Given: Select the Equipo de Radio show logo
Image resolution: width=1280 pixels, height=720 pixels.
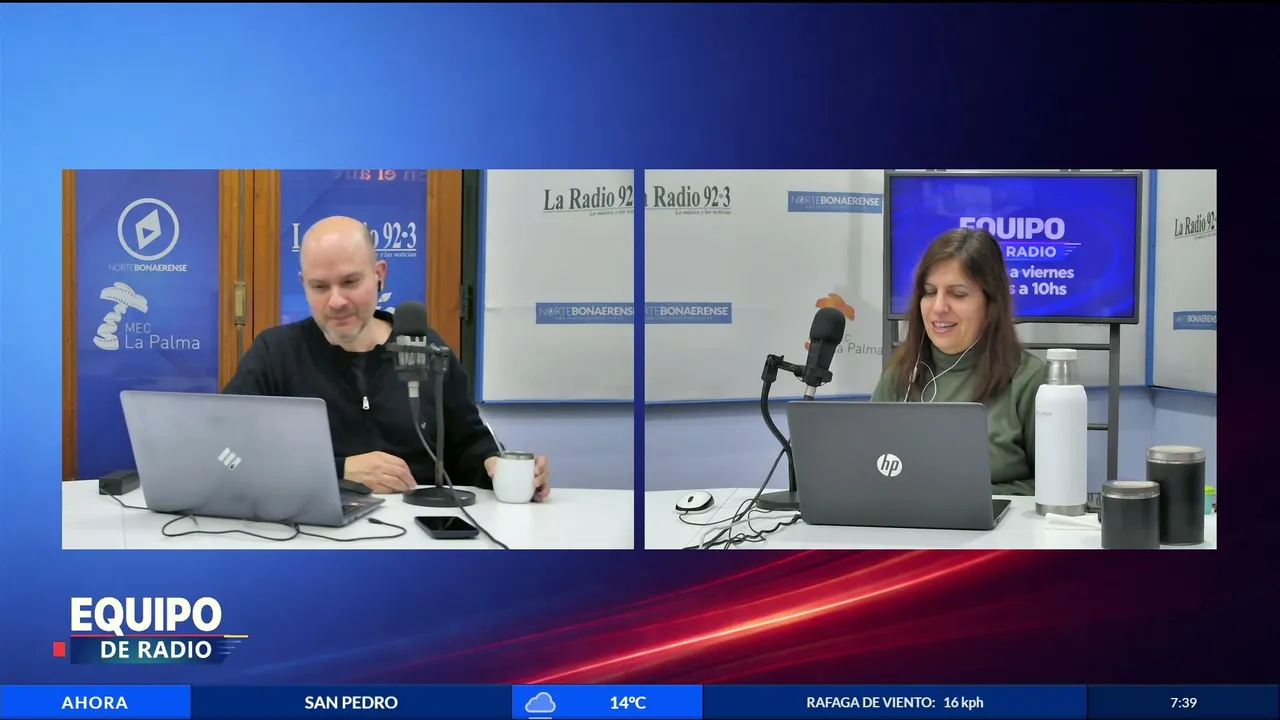Looking at the screenshot, I should (150, 629).
